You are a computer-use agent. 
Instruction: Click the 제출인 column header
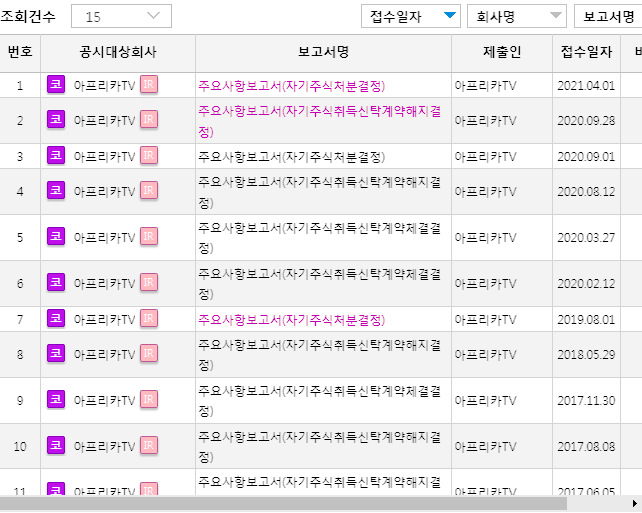point(502,52)
